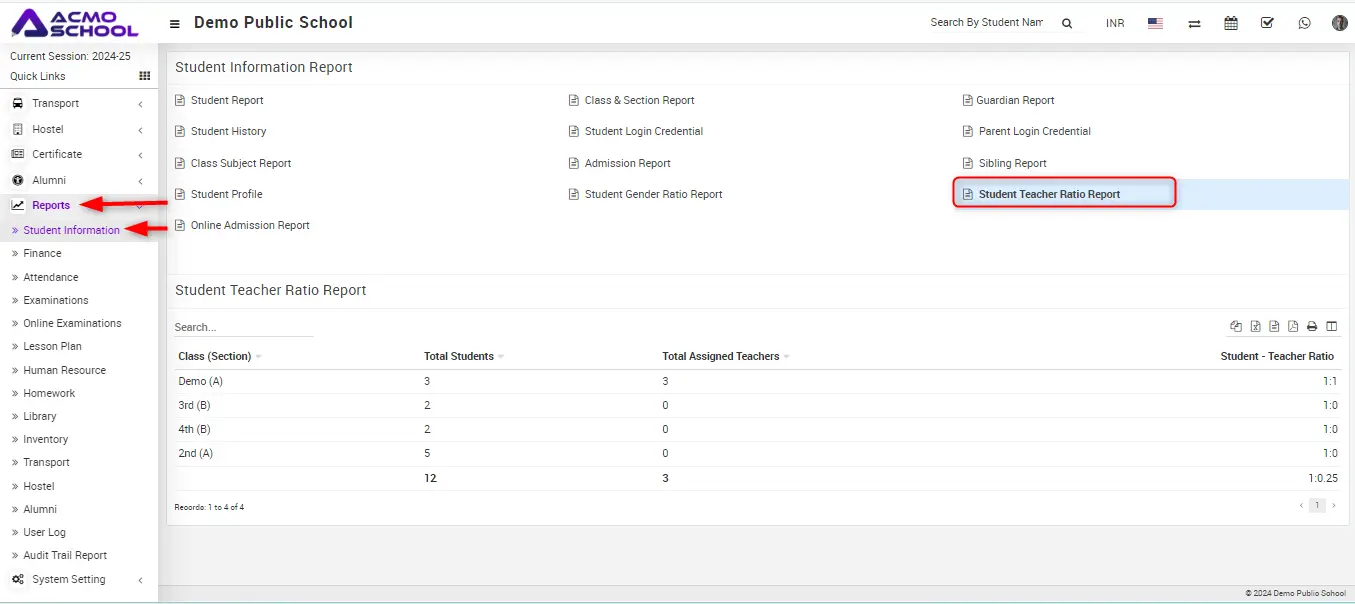
Task: Open the calendar icon in top bar
Action: [1231, 23]
